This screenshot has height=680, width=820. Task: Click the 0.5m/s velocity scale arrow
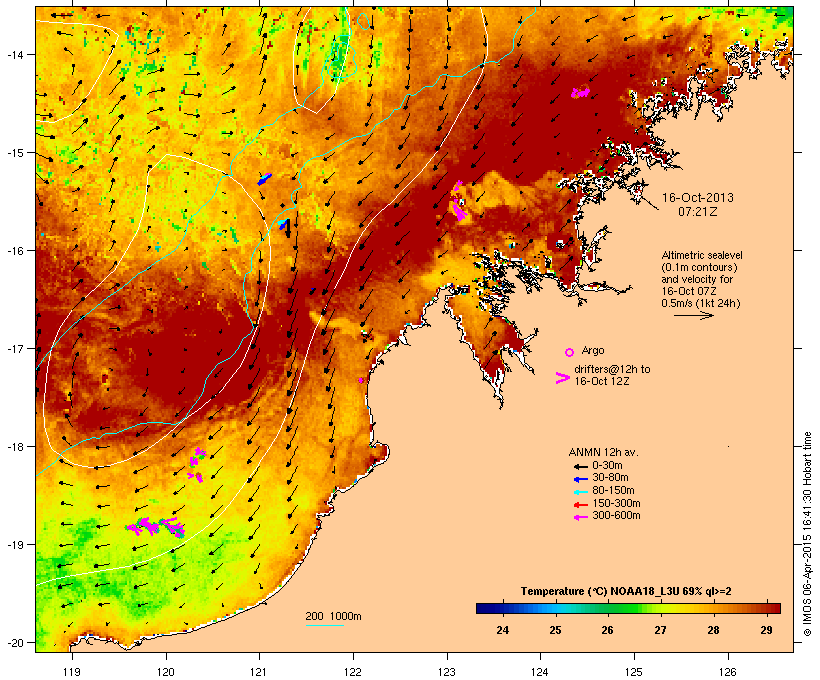click(693, 315)
